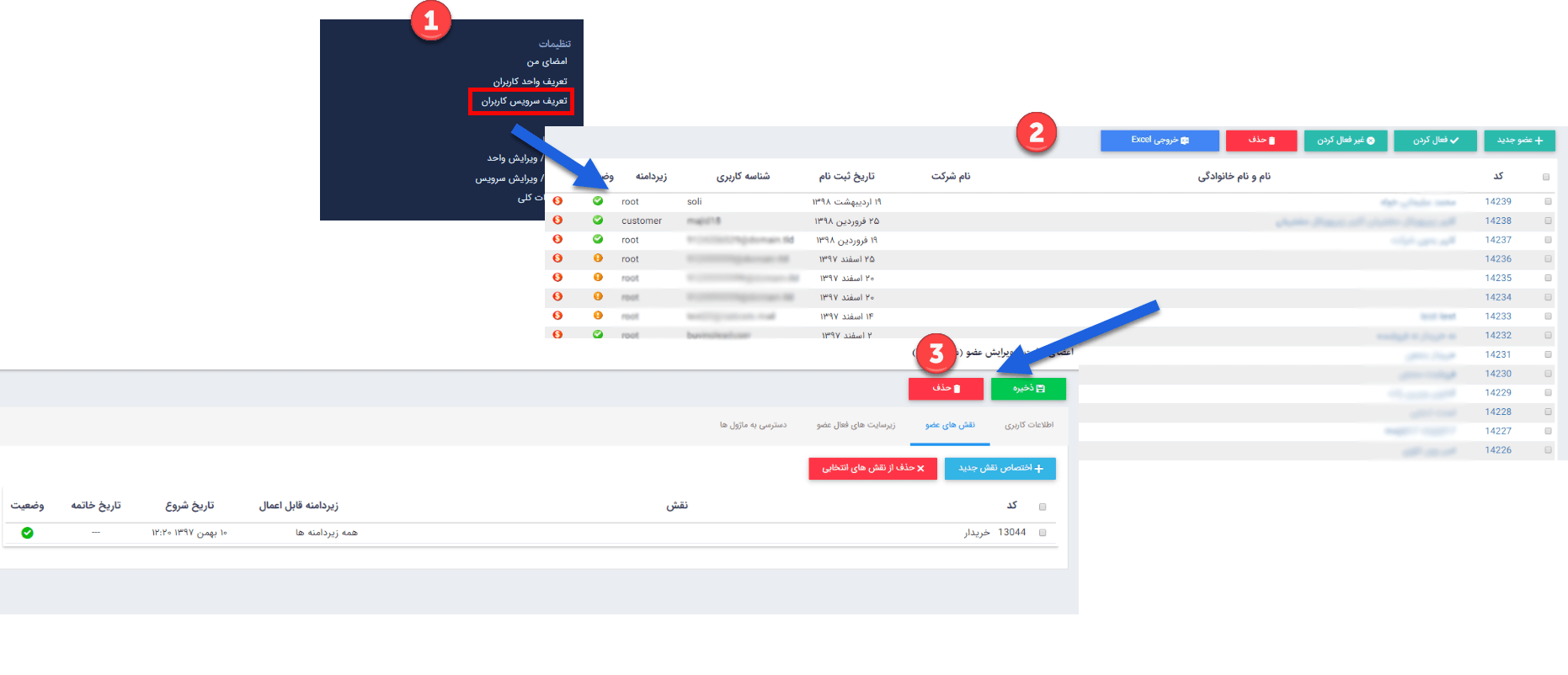Viewport: 1568px width, 675px height.
Task: Tick the checkbox for member 14229
Action: [1548, 393]
